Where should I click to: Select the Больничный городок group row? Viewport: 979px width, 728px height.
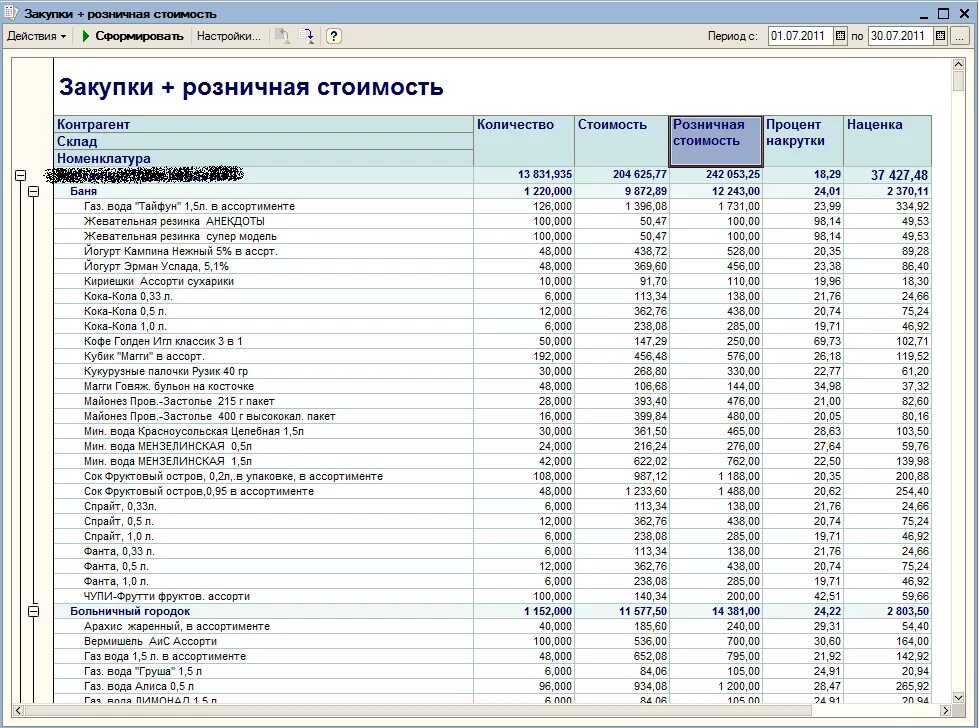pyautogui.click(x=492, y=611)
